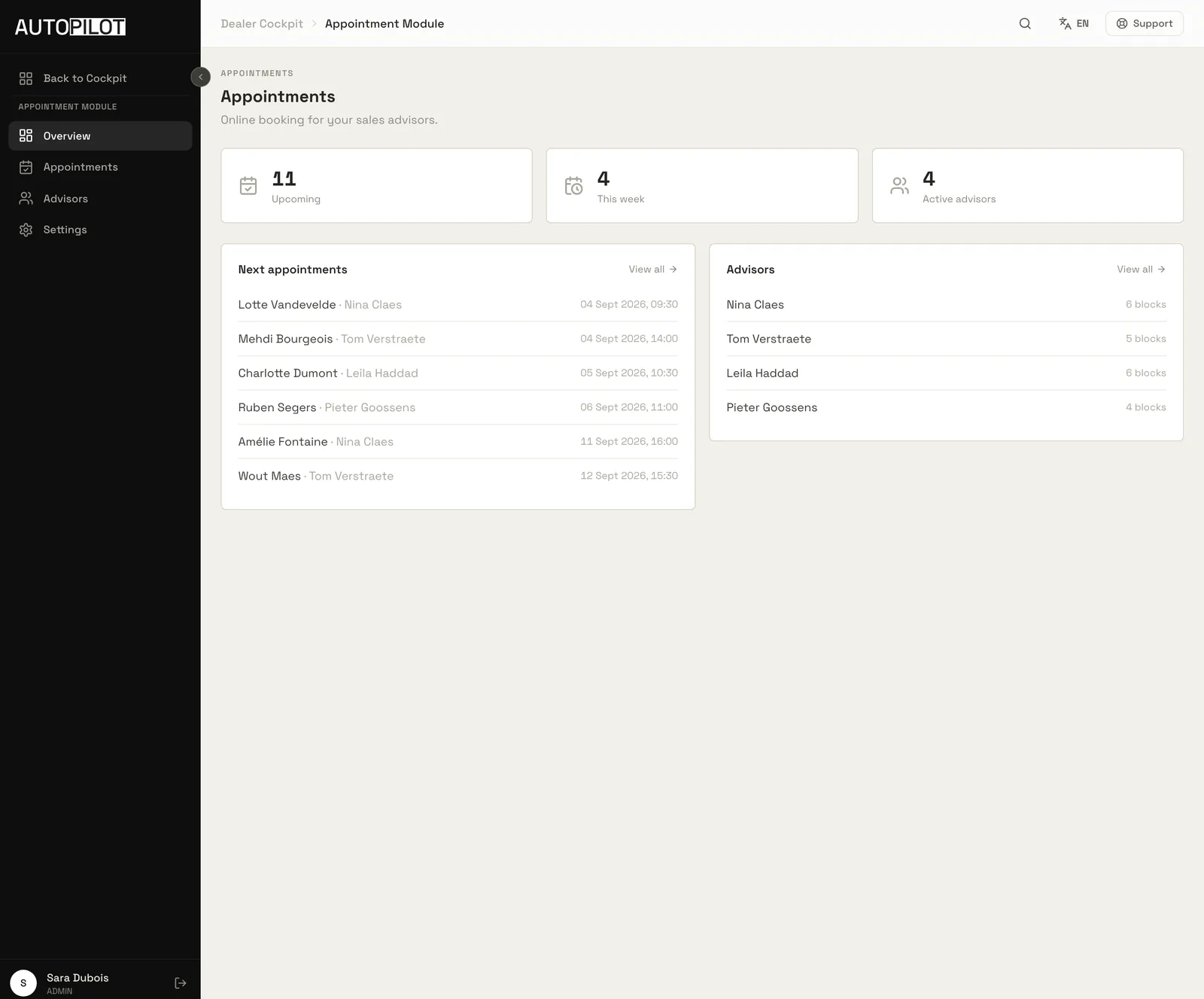
Task: Select the Lotte Vandevelde appointment
Action: point(458,305)
